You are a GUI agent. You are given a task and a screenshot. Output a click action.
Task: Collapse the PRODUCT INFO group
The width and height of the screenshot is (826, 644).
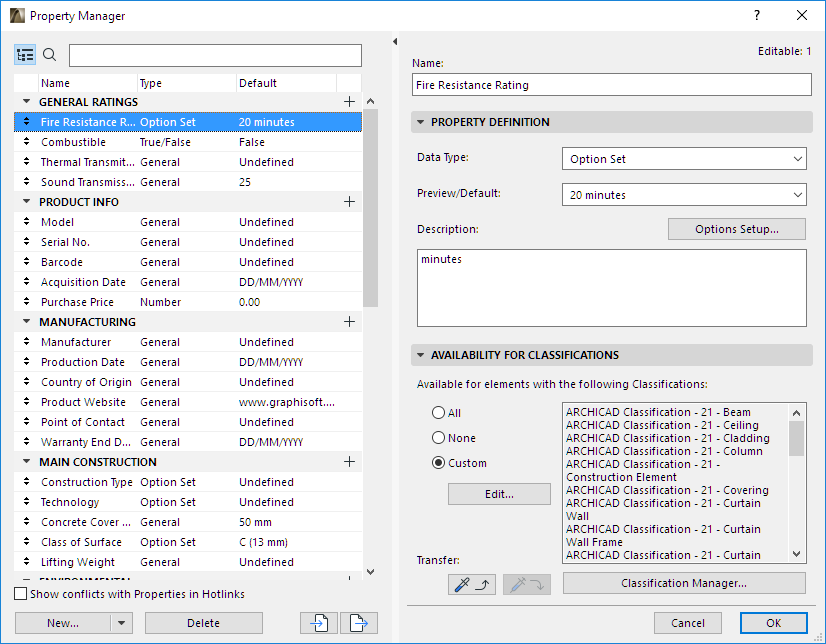(x=26, y=201)
